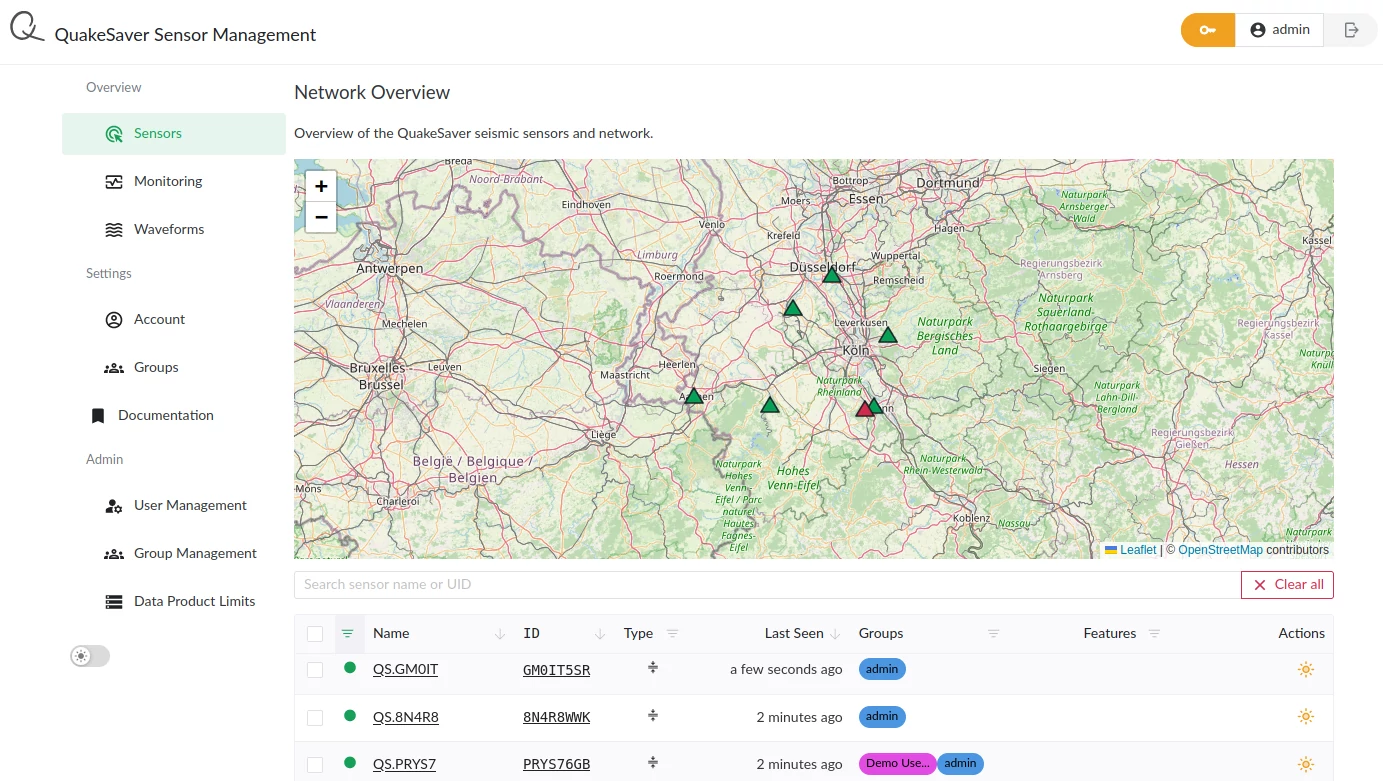Open the Documentation entry
This screenshot has height=781, width=1383.
point(174,416)
